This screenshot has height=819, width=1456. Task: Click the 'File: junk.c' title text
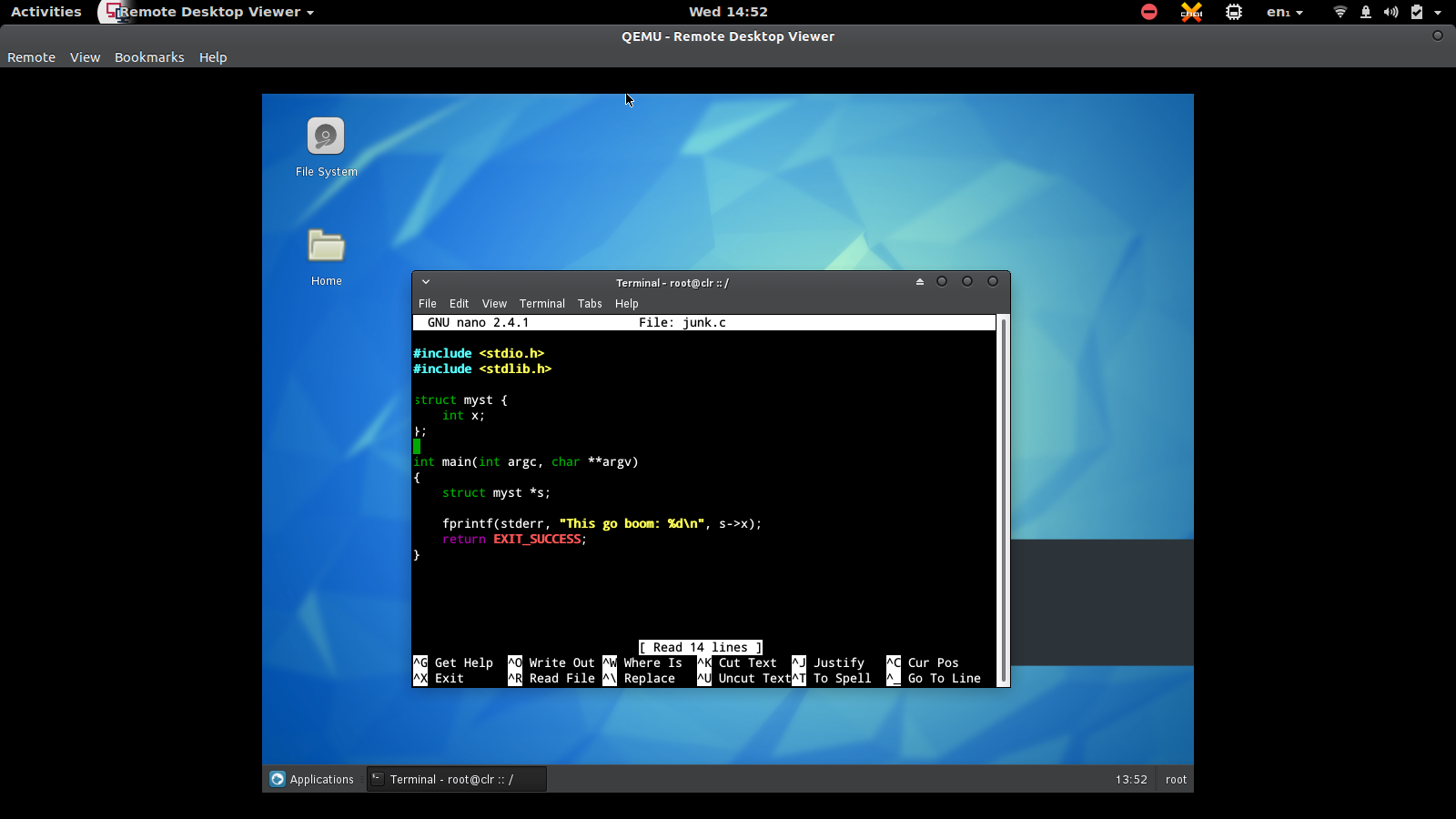click(682, 323)
